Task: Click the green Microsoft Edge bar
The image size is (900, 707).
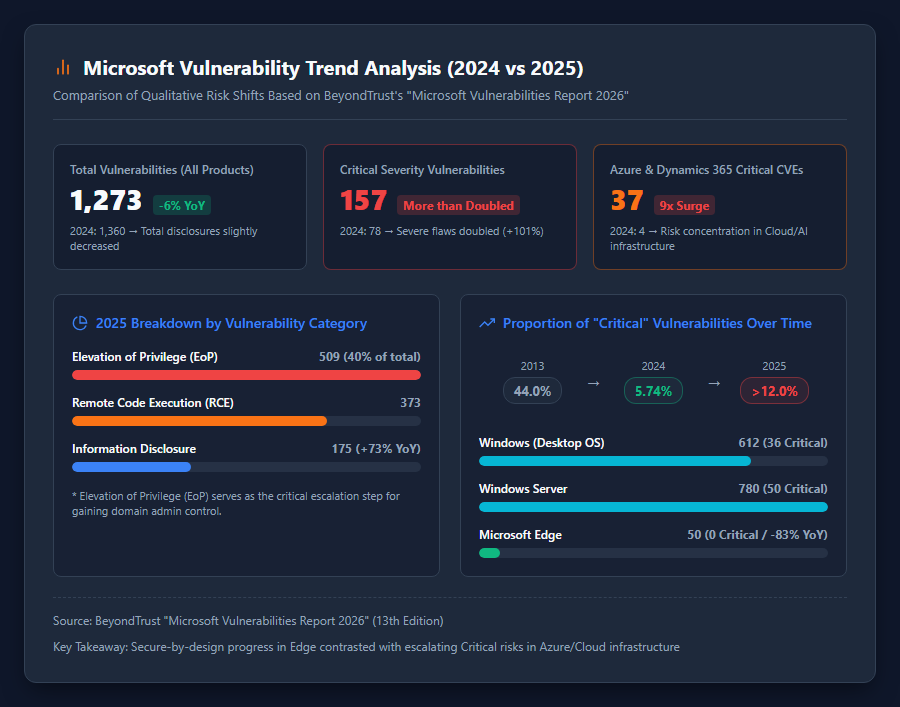Action: (490, 553)
